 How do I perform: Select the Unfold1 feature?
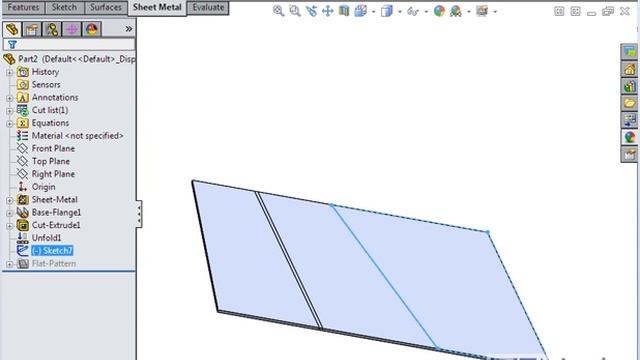pyautogui.click(x=46, y=238)
